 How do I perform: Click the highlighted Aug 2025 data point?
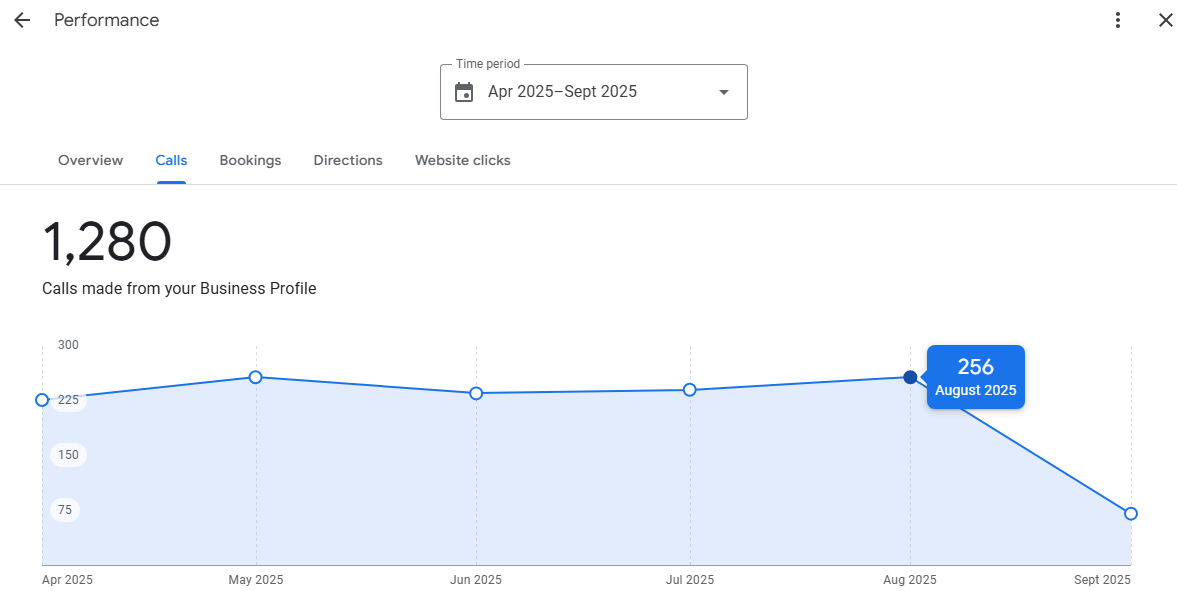(x=910, y=377)
